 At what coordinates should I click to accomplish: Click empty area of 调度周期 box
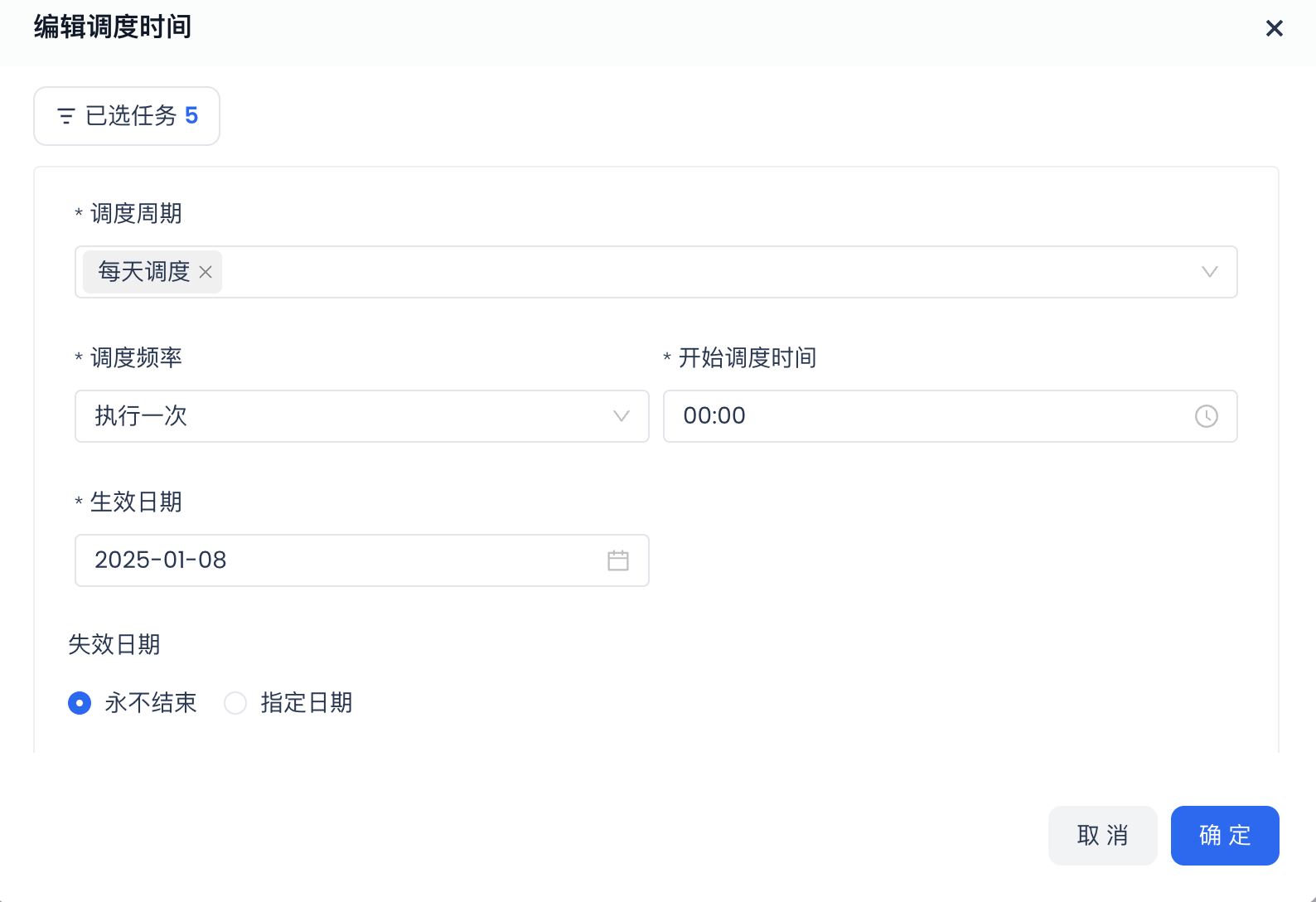[x=704, y=272]
